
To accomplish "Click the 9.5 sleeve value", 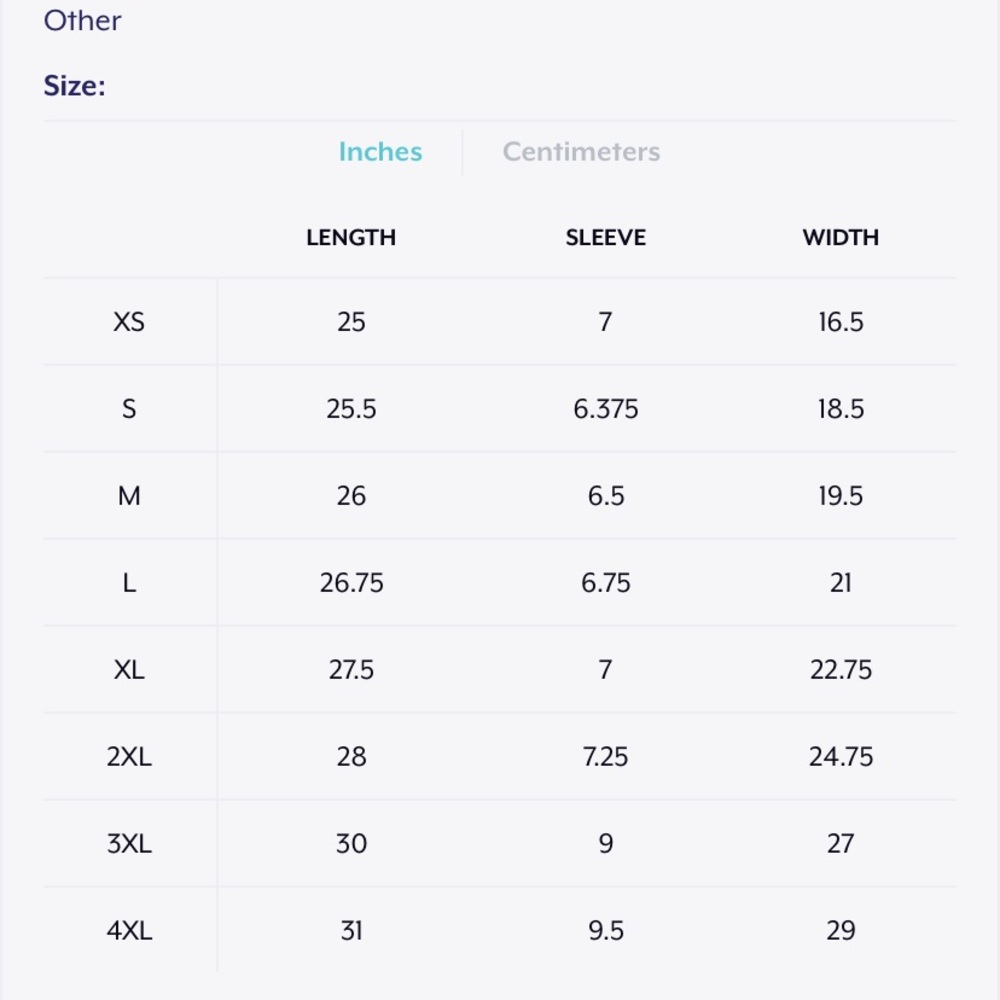I will pos(605,930).
